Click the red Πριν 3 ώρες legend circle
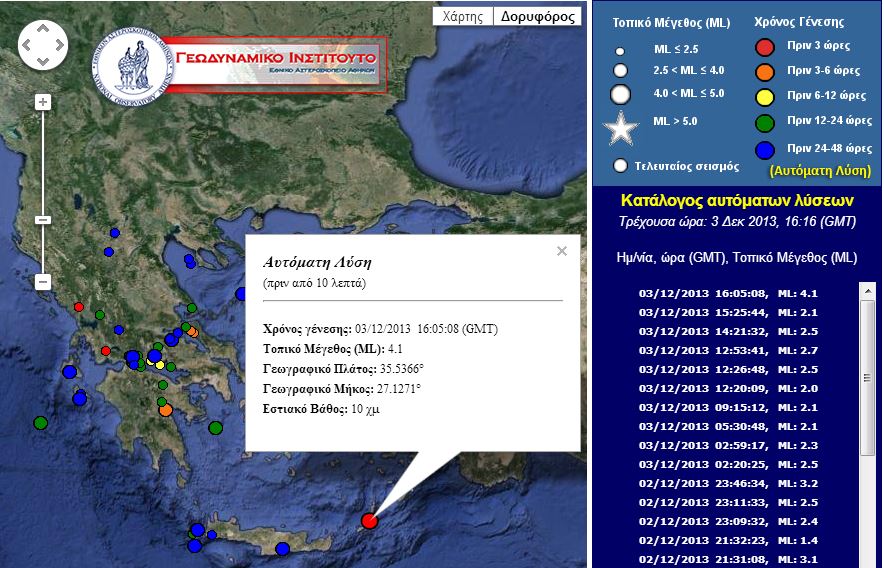The width and height of the screenshot is (884, 568). (765, 46)
